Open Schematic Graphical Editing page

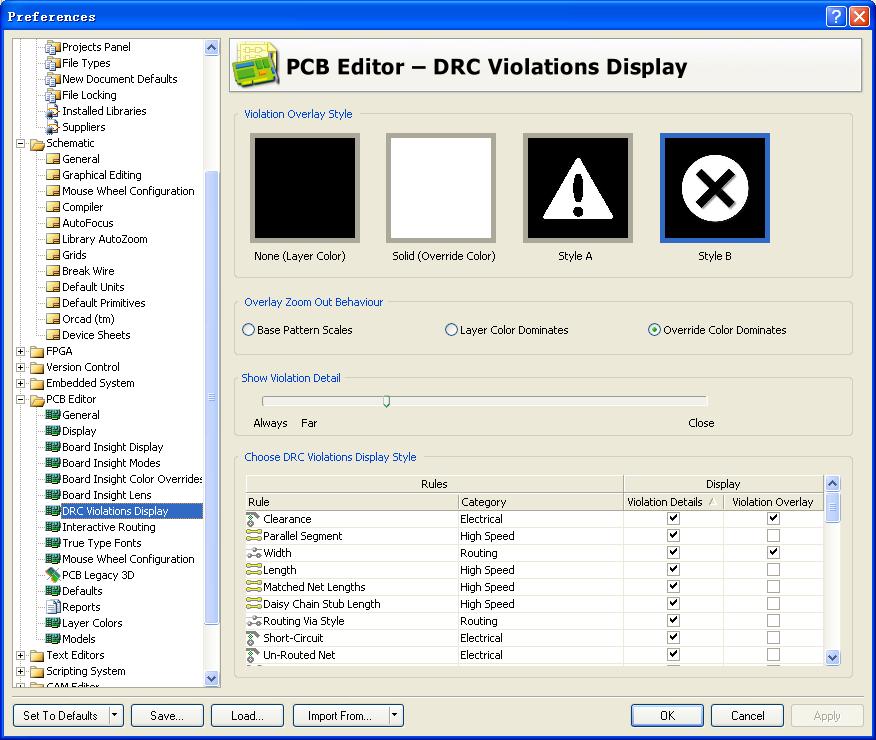102,175
